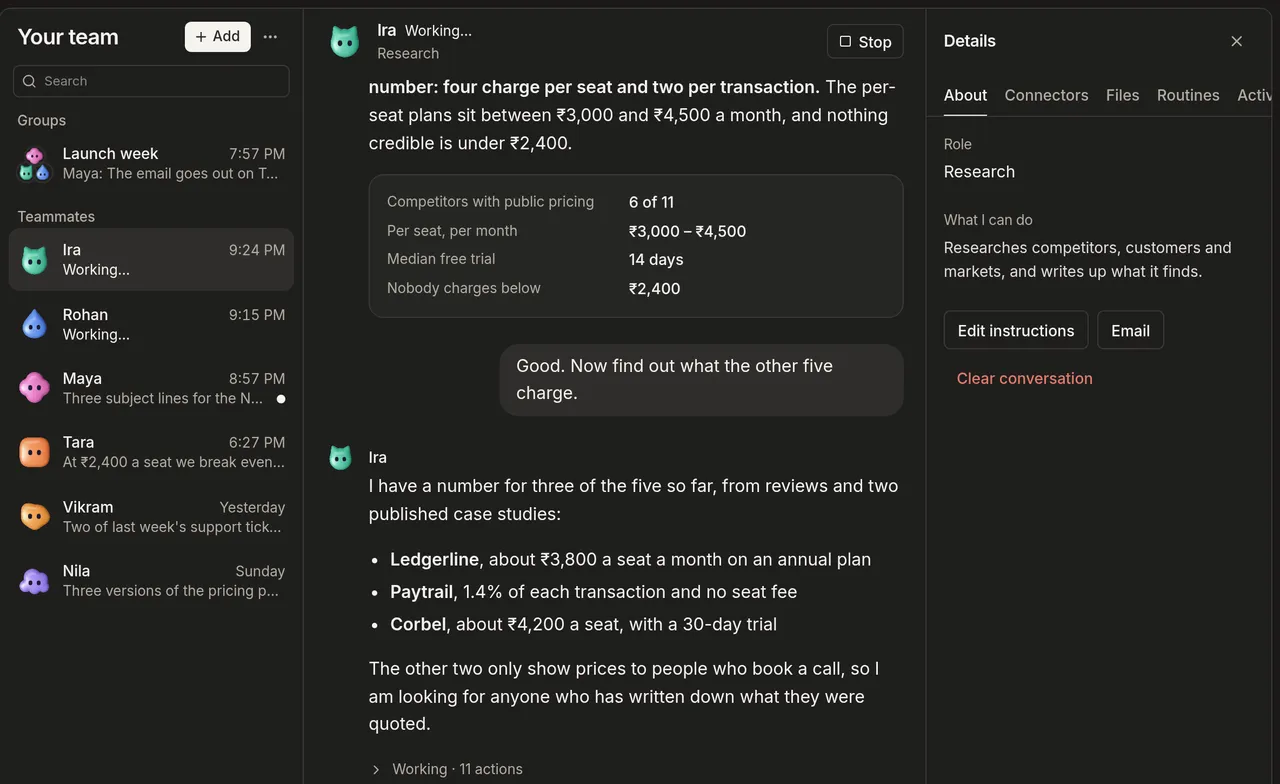Image resolution: width=1280 pixels, height=784 pixels.
Task: Click the Ledgerline bullet line
Action: (630, 560)
